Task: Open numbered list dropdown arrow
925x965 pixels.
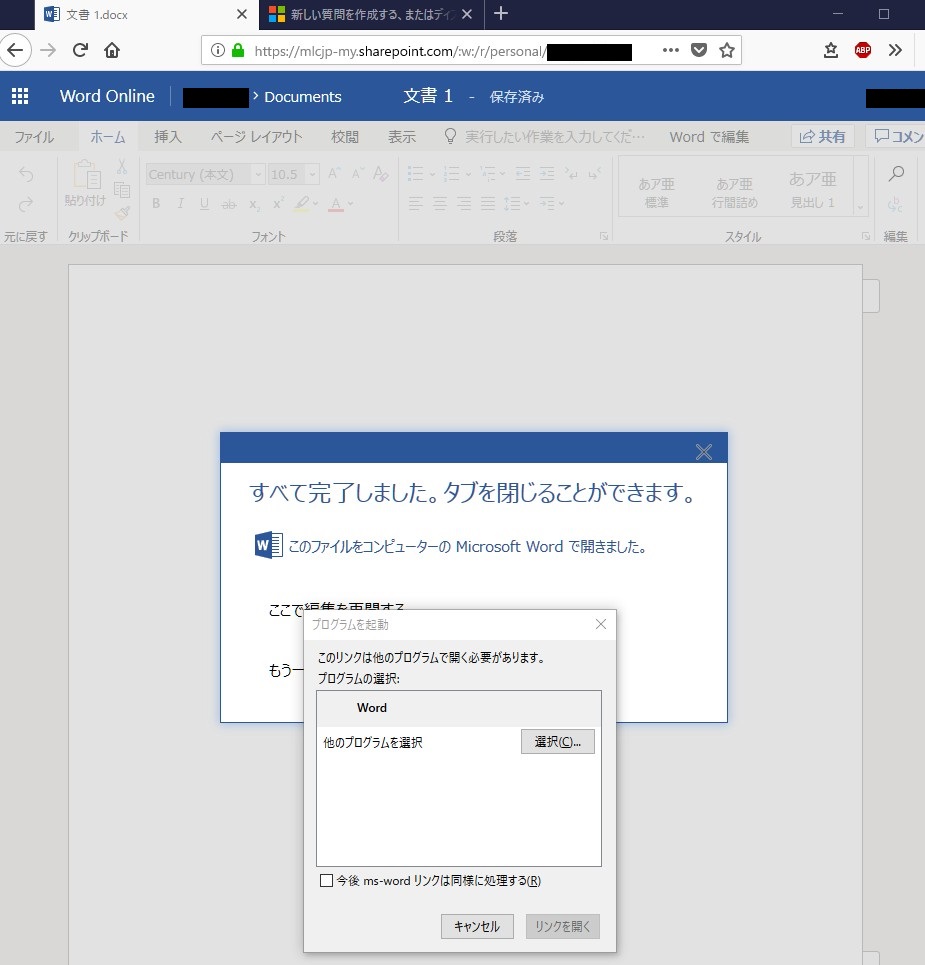Action: 468,174
